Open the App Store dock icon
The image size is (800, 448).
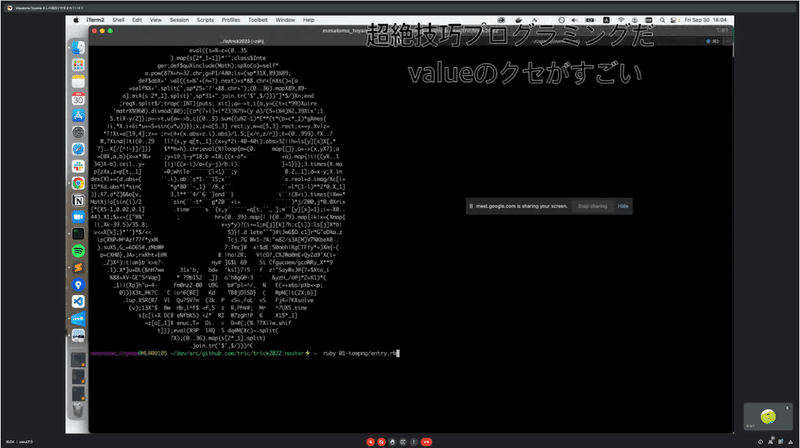click(x=78, y=115)
